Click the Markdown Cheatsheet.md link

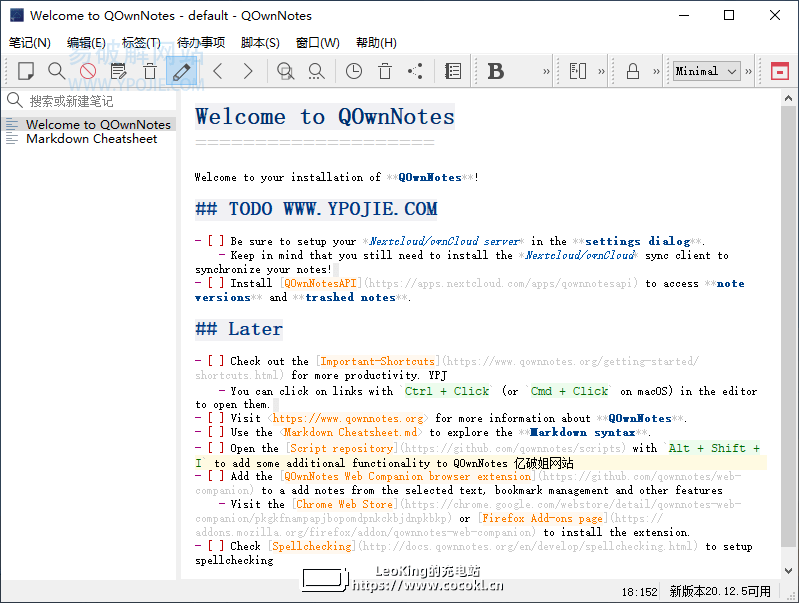(x=351, y=432)
